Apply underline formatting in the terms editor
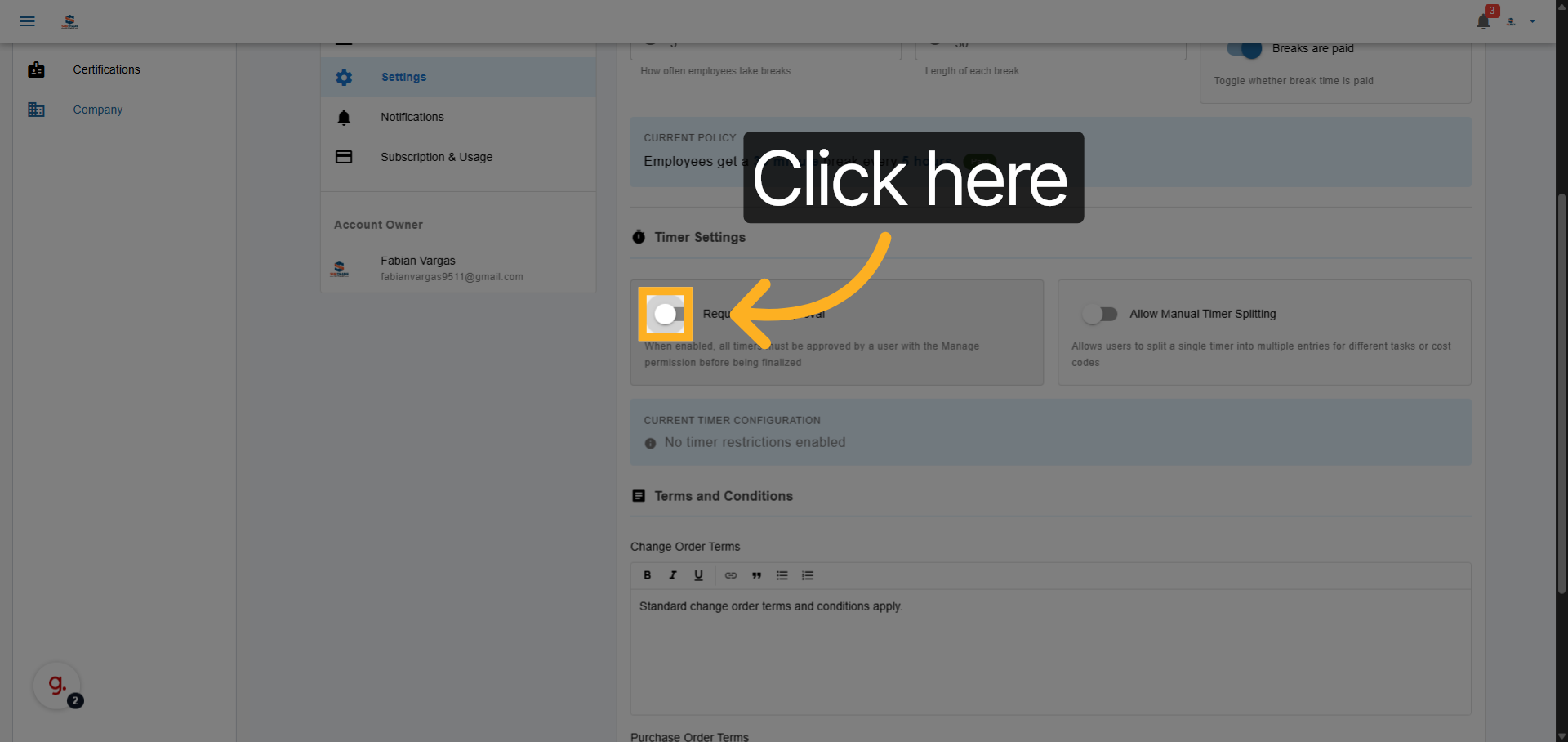This screenshot has width=1568, height=742. [x=698, y=575]
